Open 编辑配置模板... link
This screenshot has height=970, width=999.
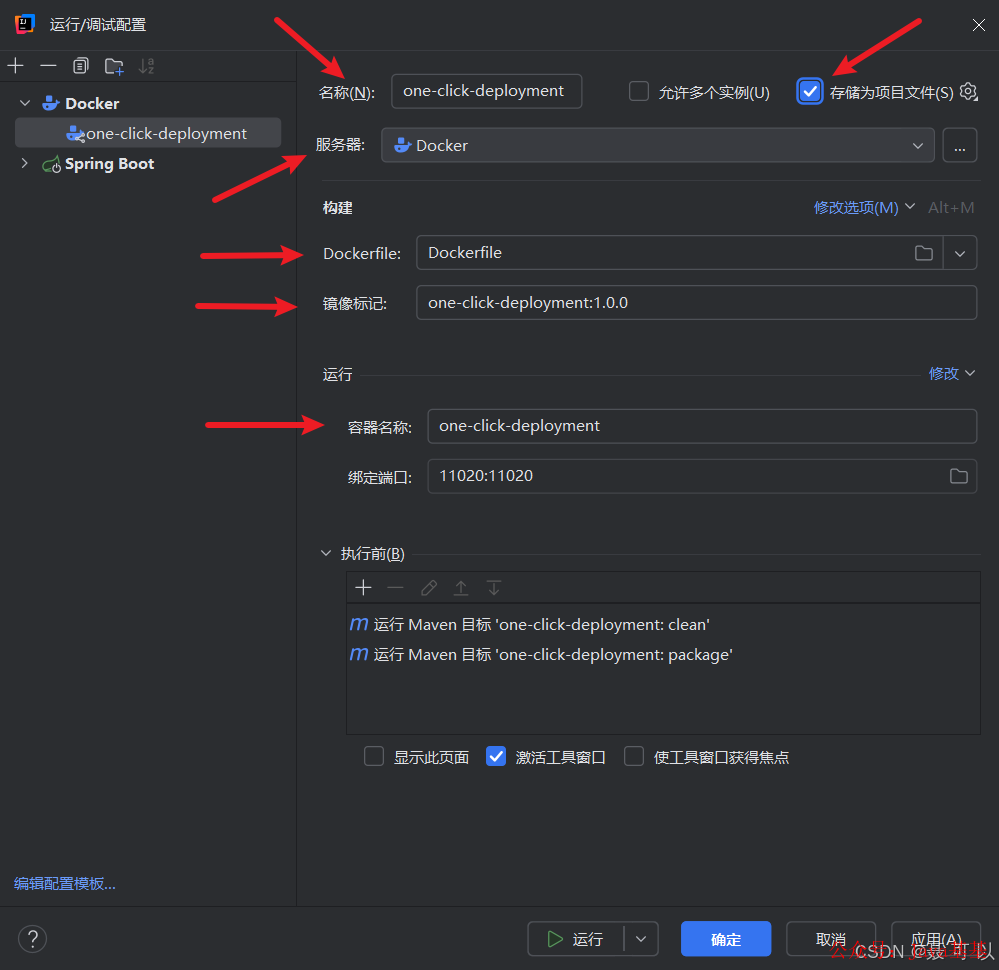(x=65, y=883)
